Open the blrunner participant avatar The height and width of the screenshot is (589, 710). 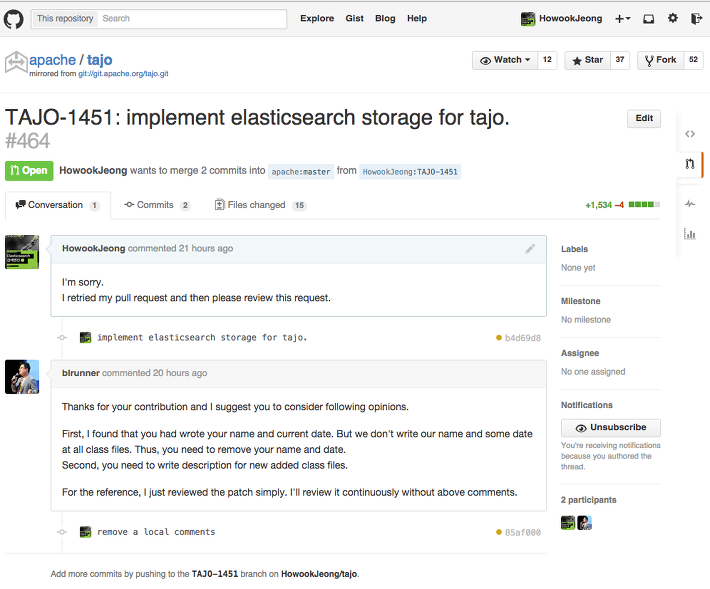[x=584, y=523]
